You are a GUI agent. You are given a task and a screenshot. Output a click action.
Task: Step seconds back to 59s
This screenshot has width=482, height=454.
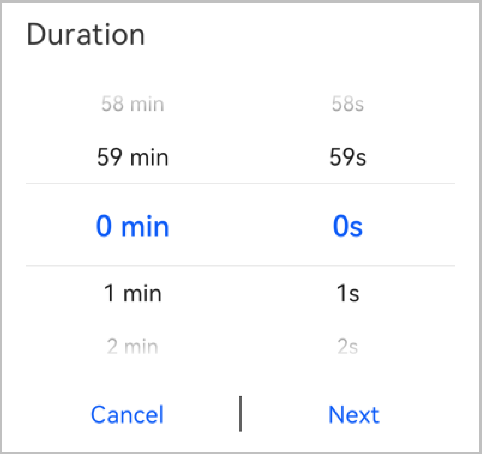348,157
